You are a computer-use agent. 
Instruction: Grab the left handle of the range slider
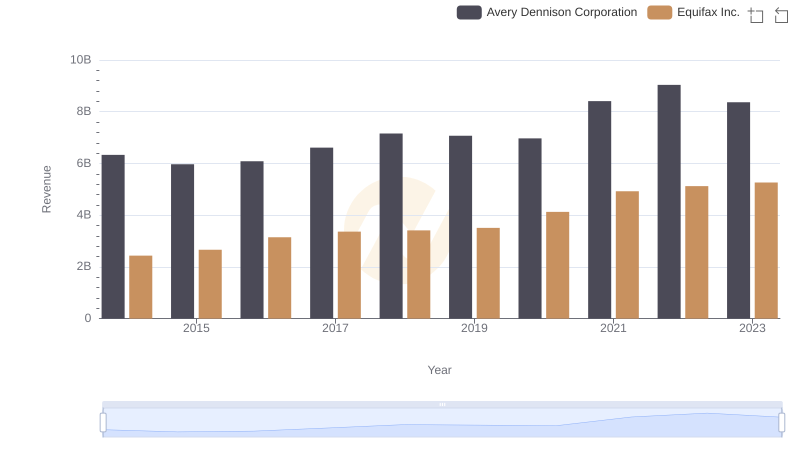103,423
